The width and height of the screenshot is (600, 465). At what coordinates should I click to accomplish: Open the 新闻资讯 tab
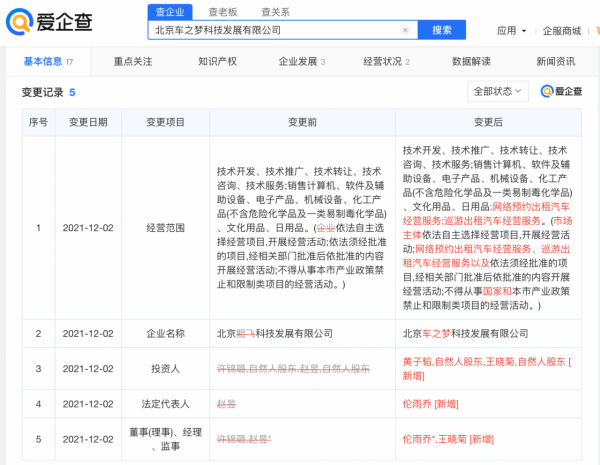click(558, 61)
